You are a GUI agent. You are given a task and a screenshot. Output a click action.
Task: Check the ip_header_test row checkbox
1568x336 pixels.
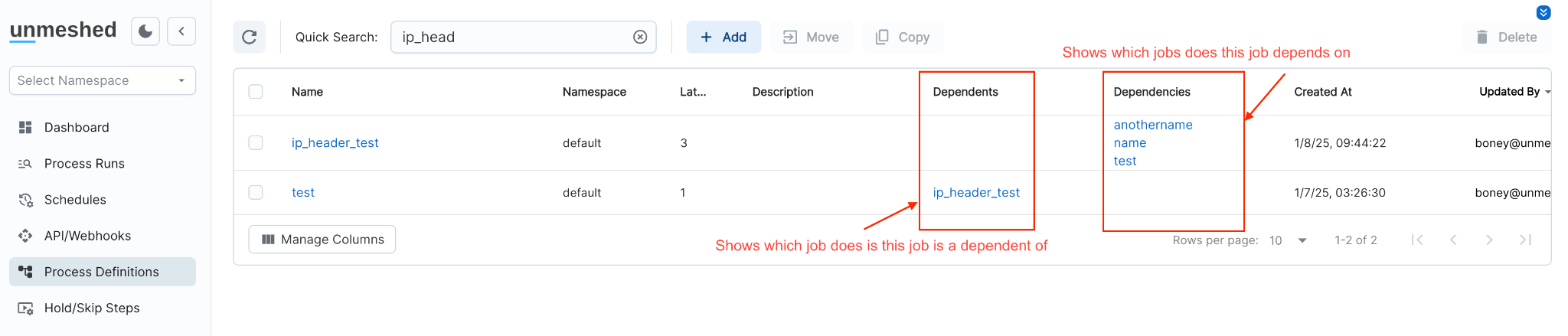[256, 143]
